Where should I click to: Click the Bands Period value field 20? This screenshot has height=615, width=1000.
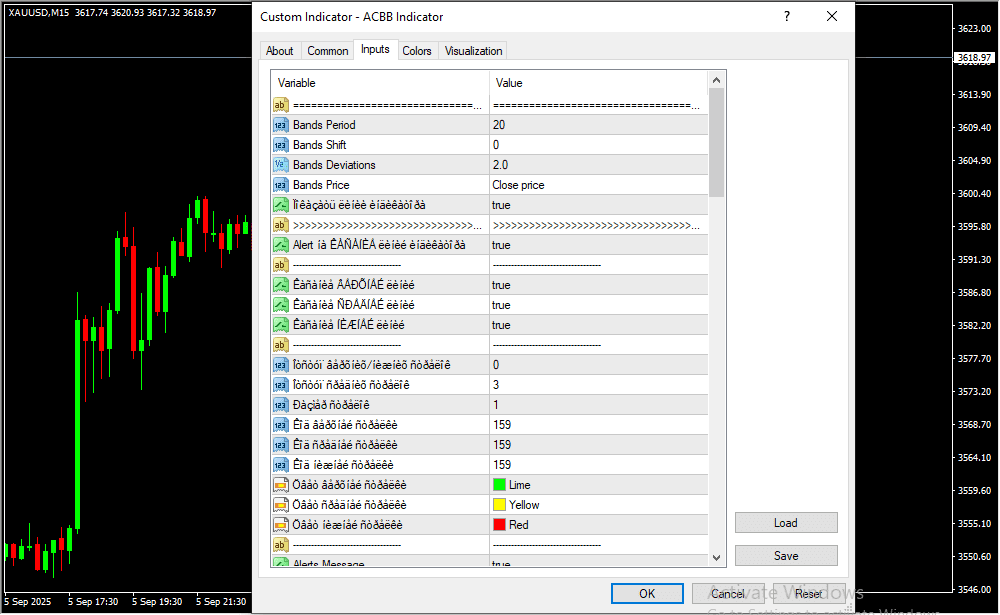tap(499, 125)
